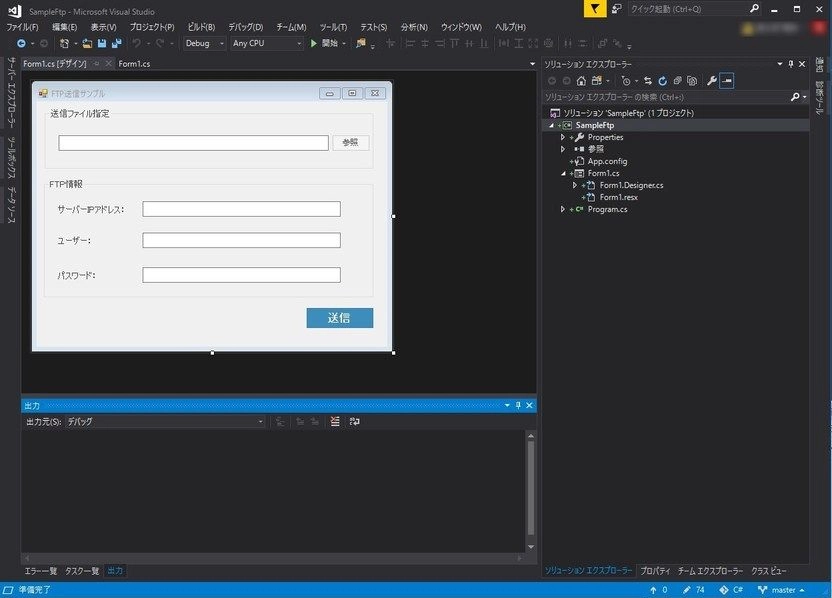Screen dimensions: 832x598
Task: Collapse the SampleFtp project node
Action: pyautogui.click(x=551, y=125)
